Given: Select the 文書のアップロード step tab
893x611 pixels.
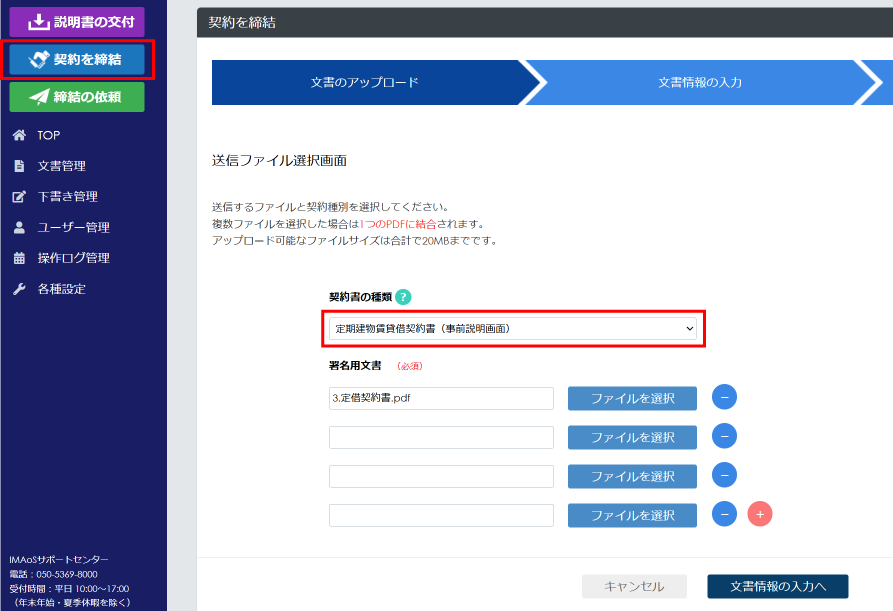Looking at the screenshot, I should pos(364,82).
